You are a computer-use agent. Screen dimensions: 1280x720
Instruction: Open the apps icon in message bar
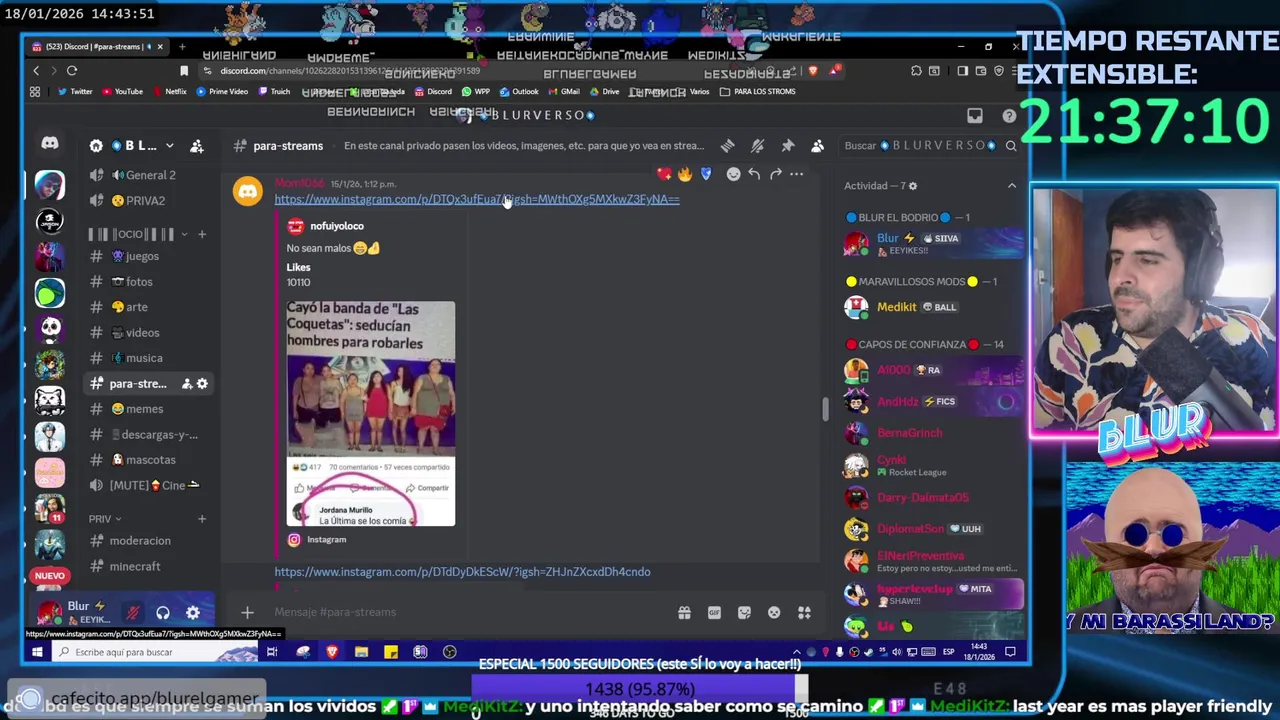(x=804, y=612)
